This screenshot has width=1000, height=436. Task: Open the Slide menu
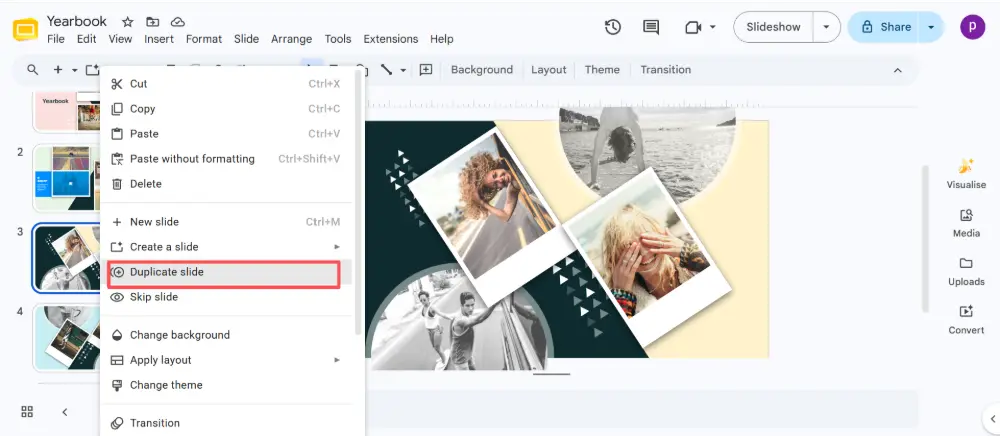click(246, 39)
